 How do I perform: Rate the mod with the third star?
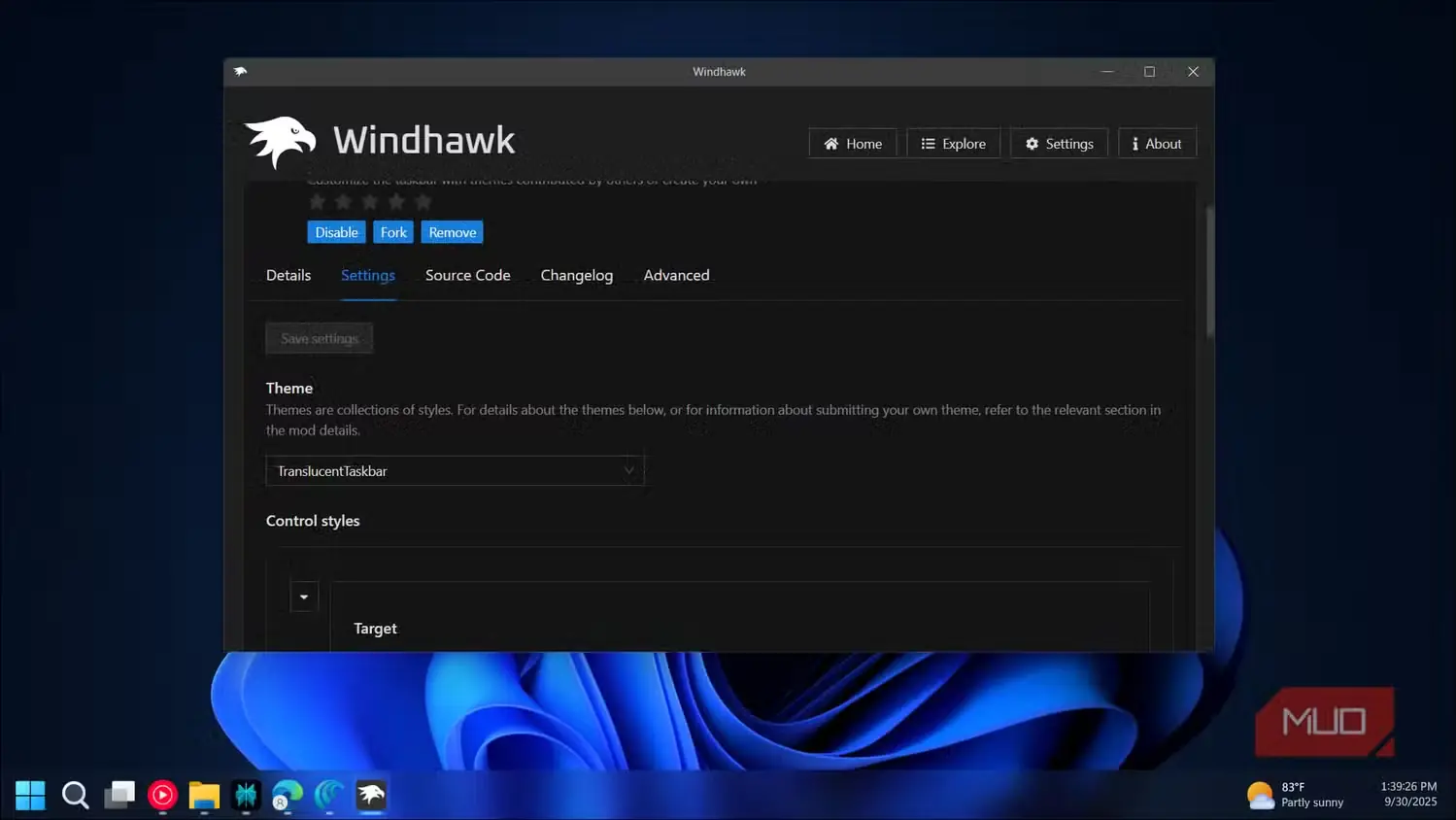coord(369,202)
